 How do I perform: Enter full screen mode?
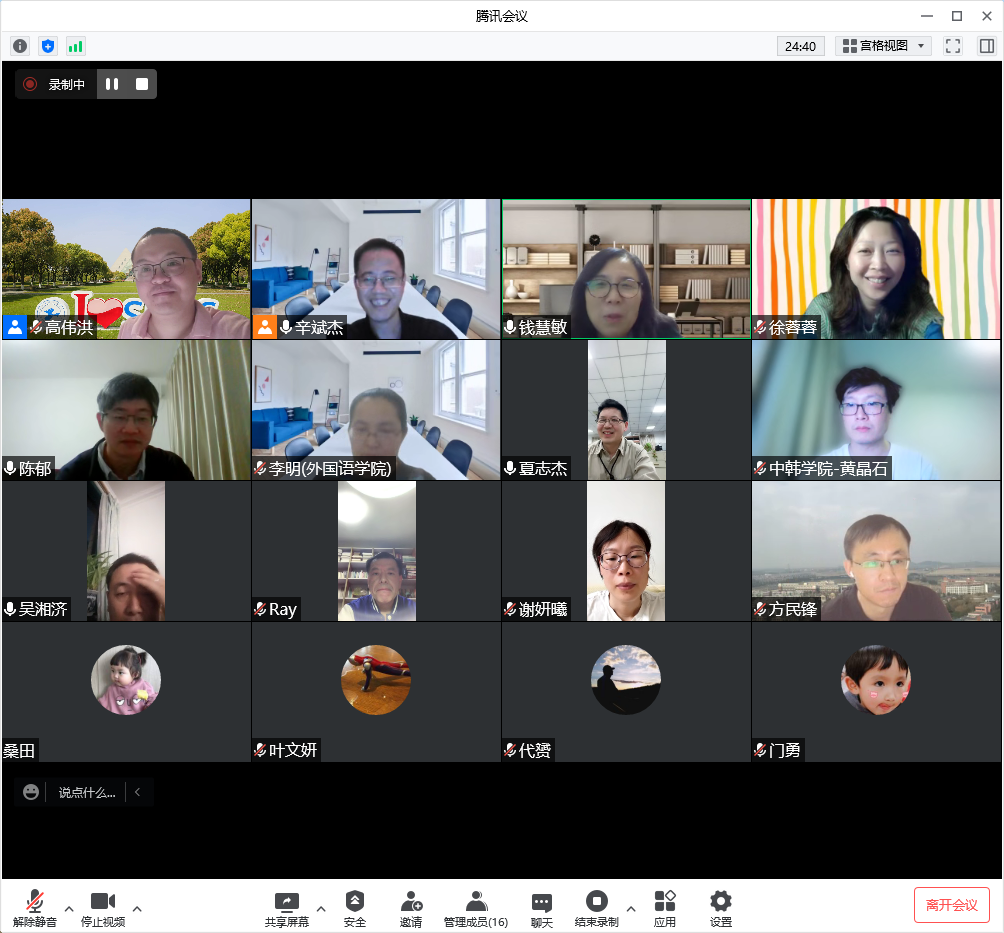[953, 46]
